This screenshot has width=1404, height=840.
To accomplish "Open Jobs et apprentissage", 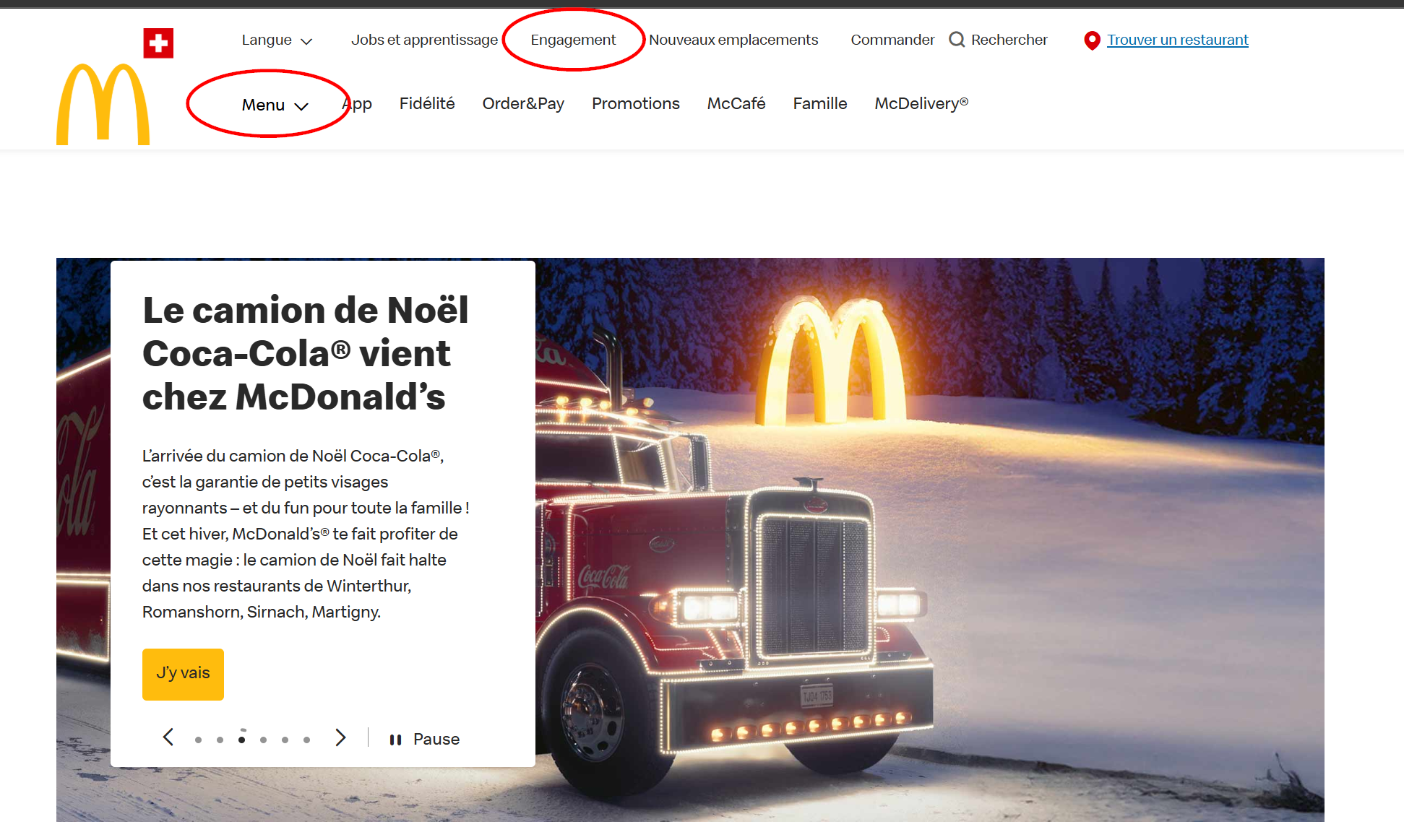I will (x=424, y=40).
